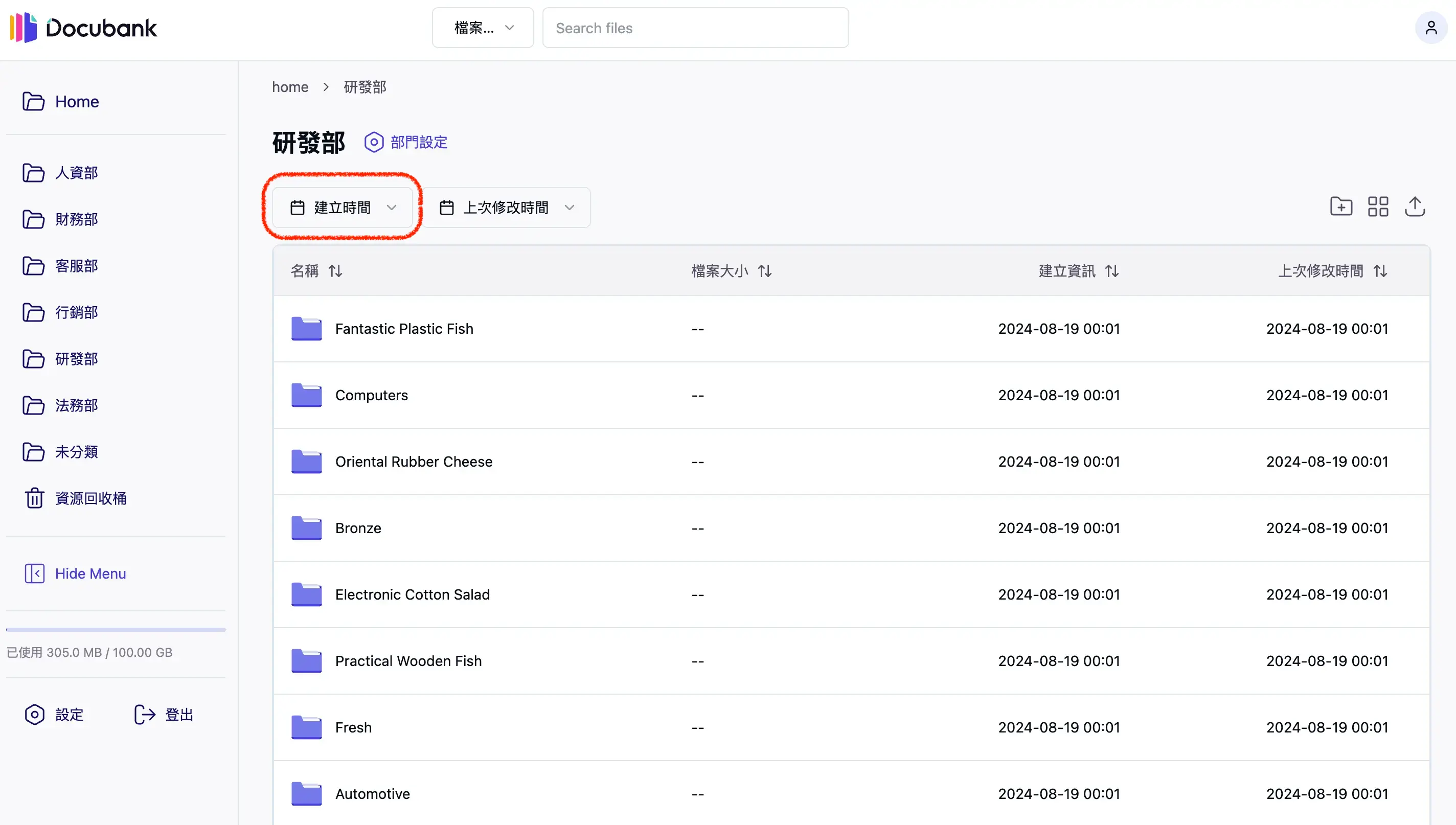Open the new folder creation icon
The width and height of the screenshot is (1456, 825).
click(1341, 207)
